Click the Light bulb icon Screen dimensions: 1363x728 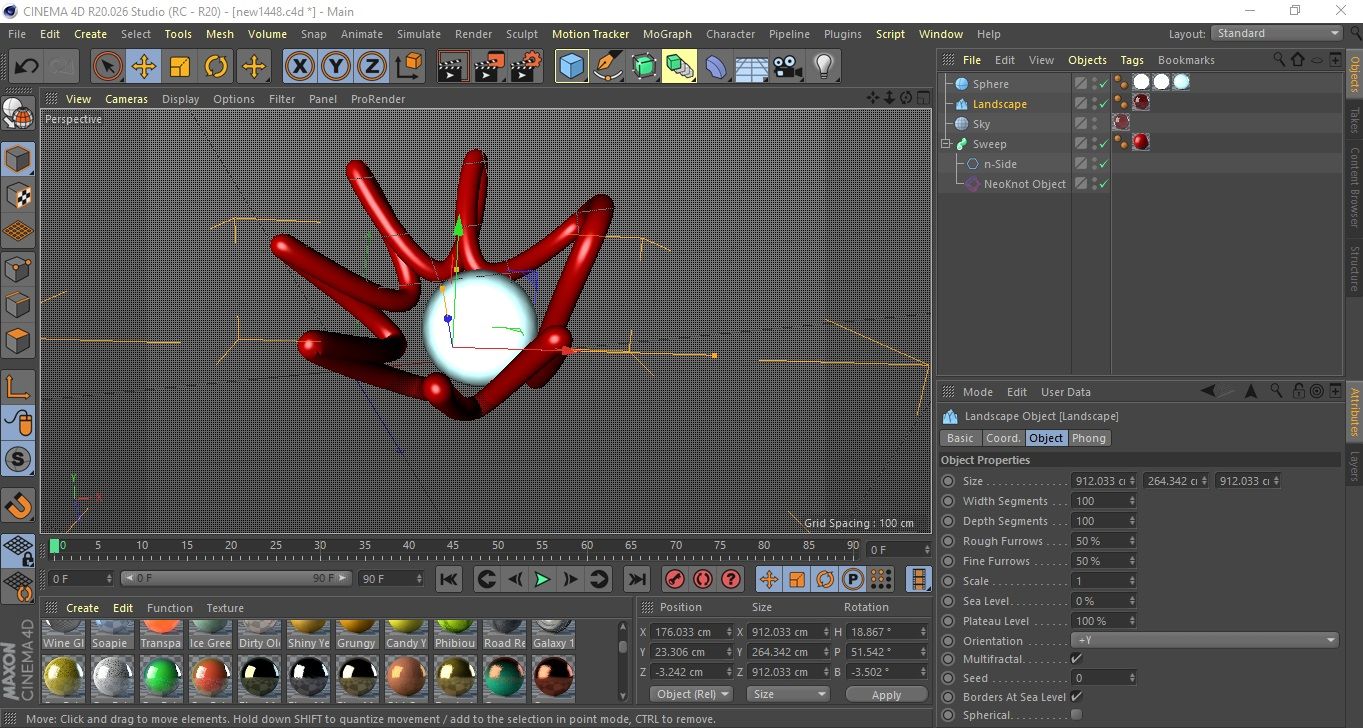coord(823,67)
